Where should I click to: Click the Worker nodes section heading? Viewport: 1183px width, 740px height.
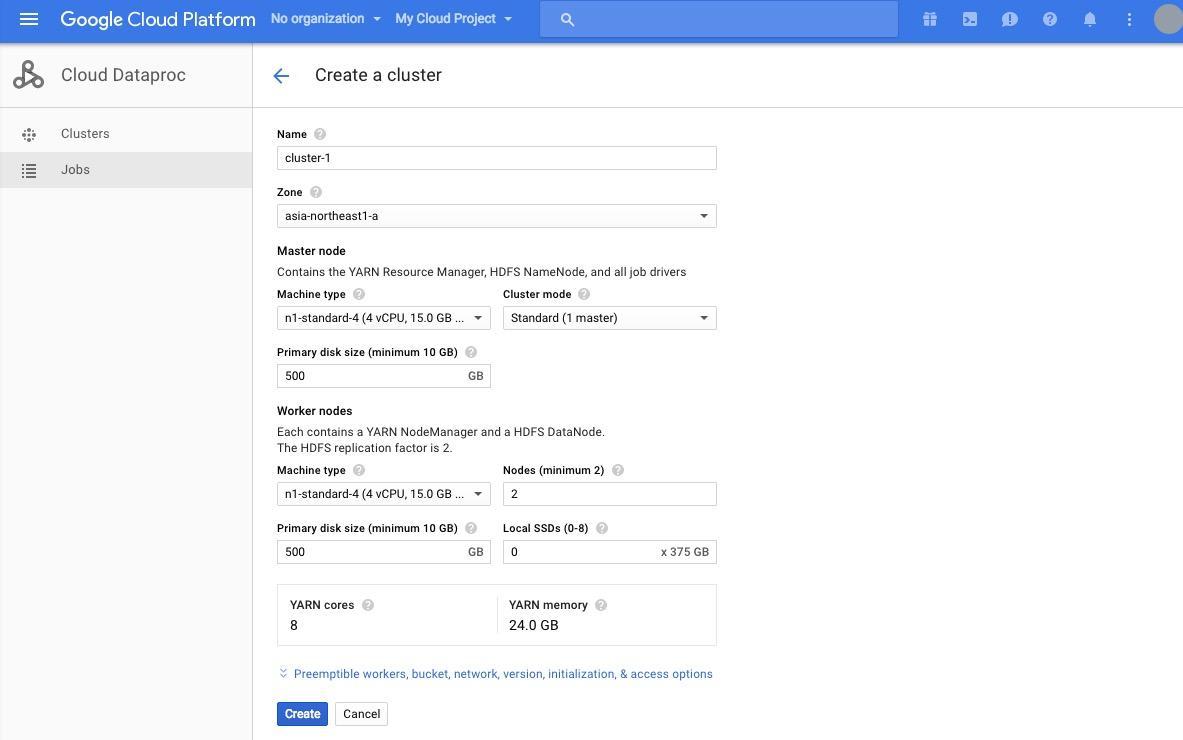(x=315, y=411)
